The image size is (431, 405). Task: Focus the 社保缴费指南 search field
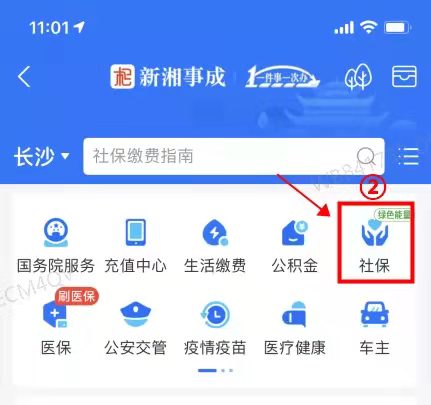(x=234, y=156)
